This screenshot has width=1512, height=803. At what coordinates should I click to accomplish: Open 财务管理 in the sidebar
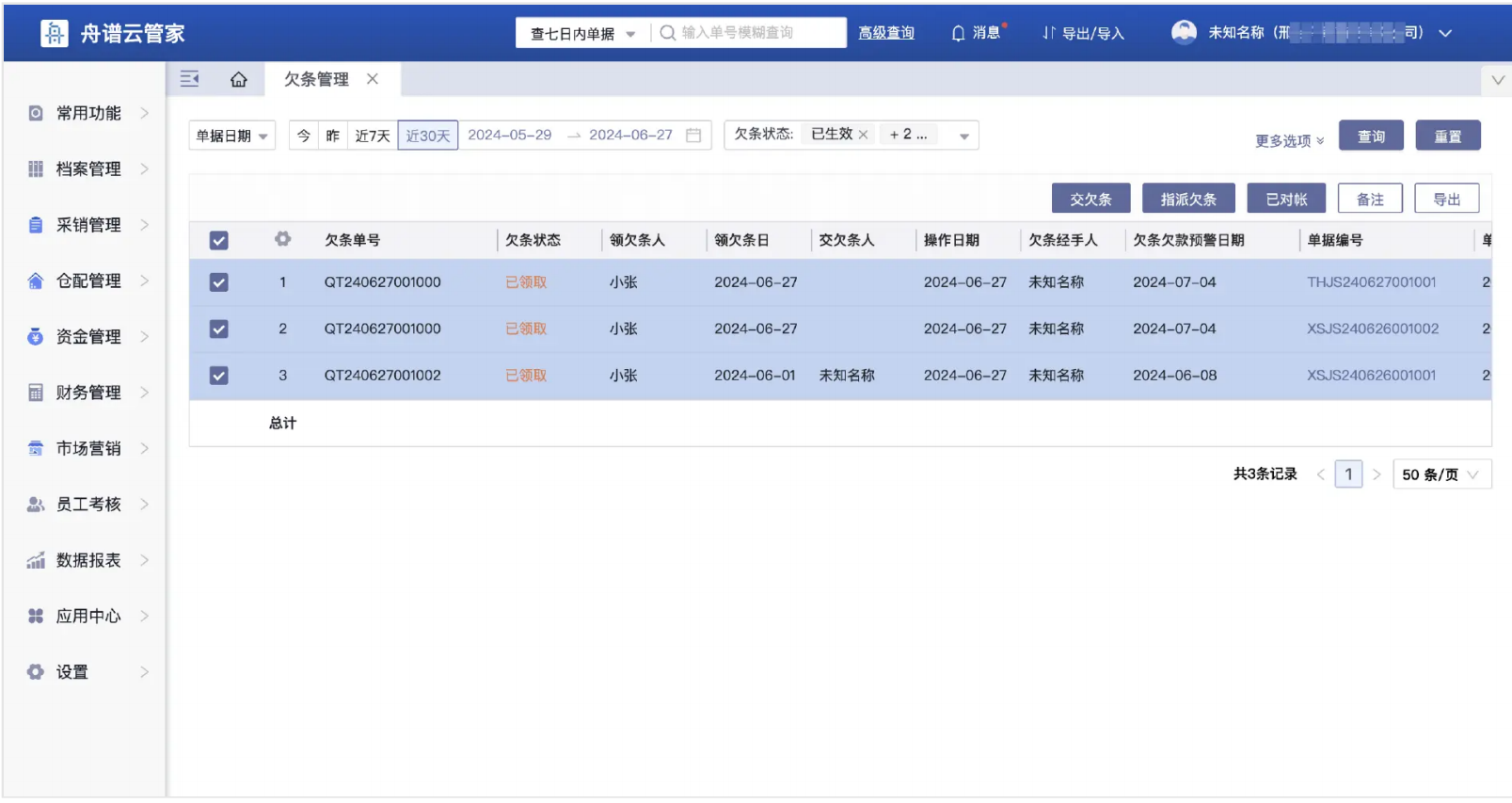(88, 393)
